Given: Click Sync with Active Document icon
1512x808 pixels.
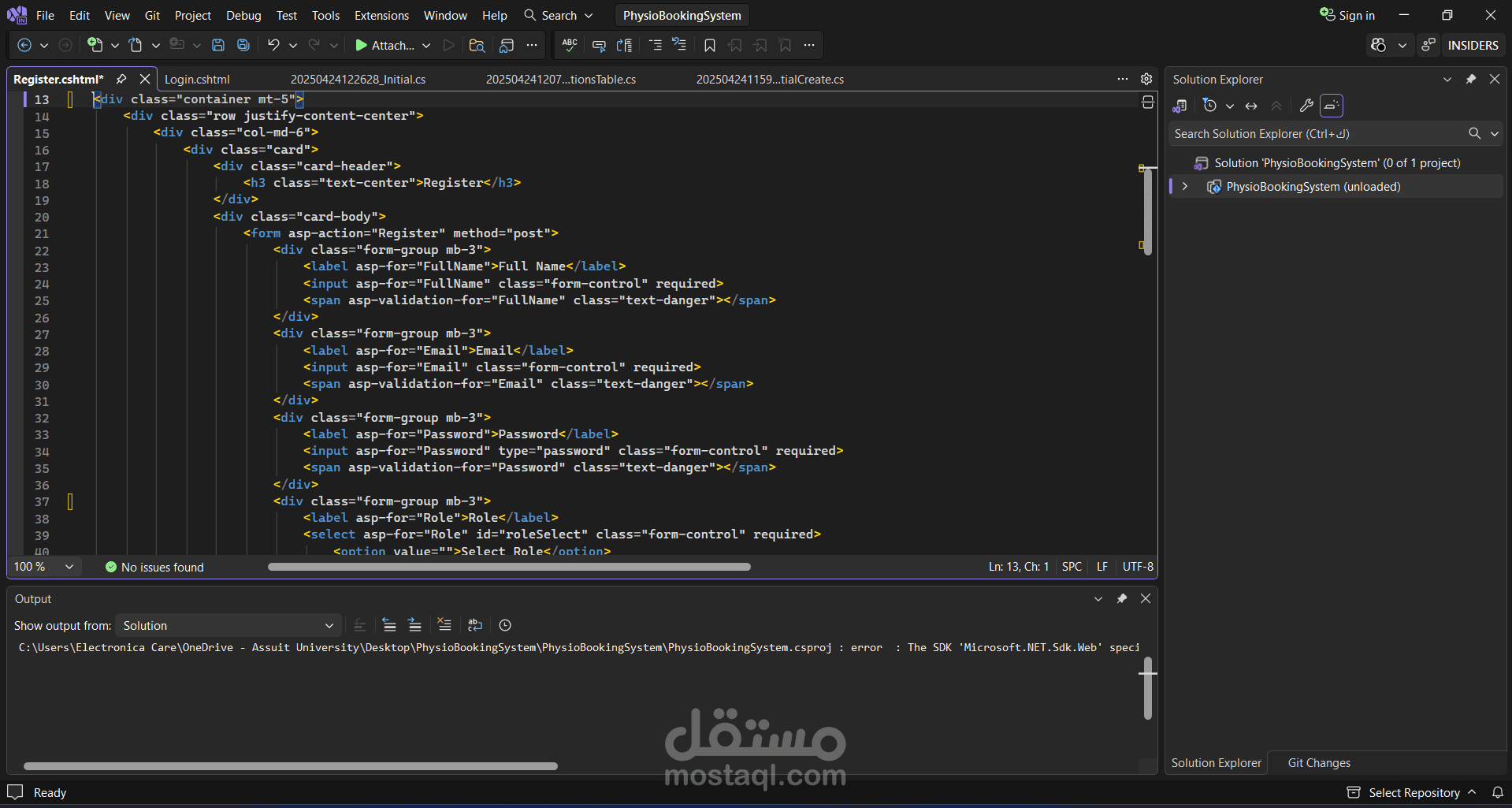Looking at the screenshot, I should (x=1251, y=105).
